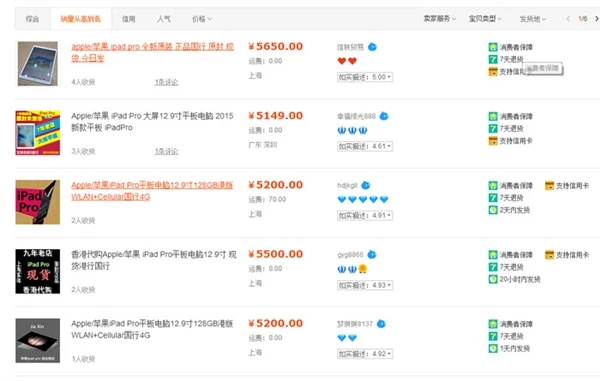View 1条评论 on the ¥5149.00 listing
600x381 pixels.
(x=166, y=151)
